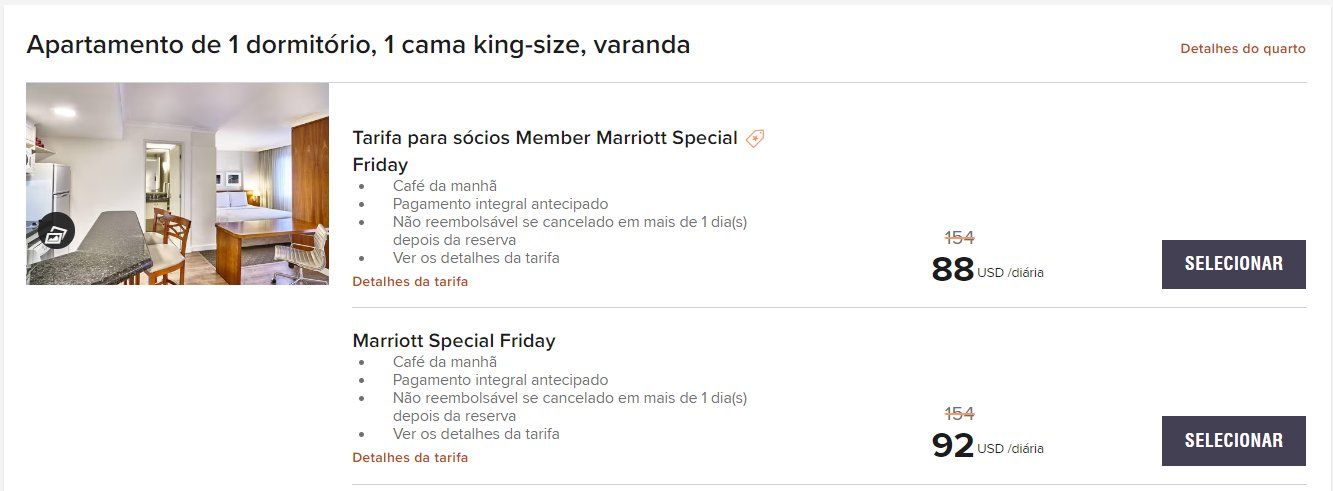Image resolution: width=1333 pixels, height=491 pixels.
Task: Select the 92 USD Marriott Special Friday rate
Action: [x=1233, y=440]
